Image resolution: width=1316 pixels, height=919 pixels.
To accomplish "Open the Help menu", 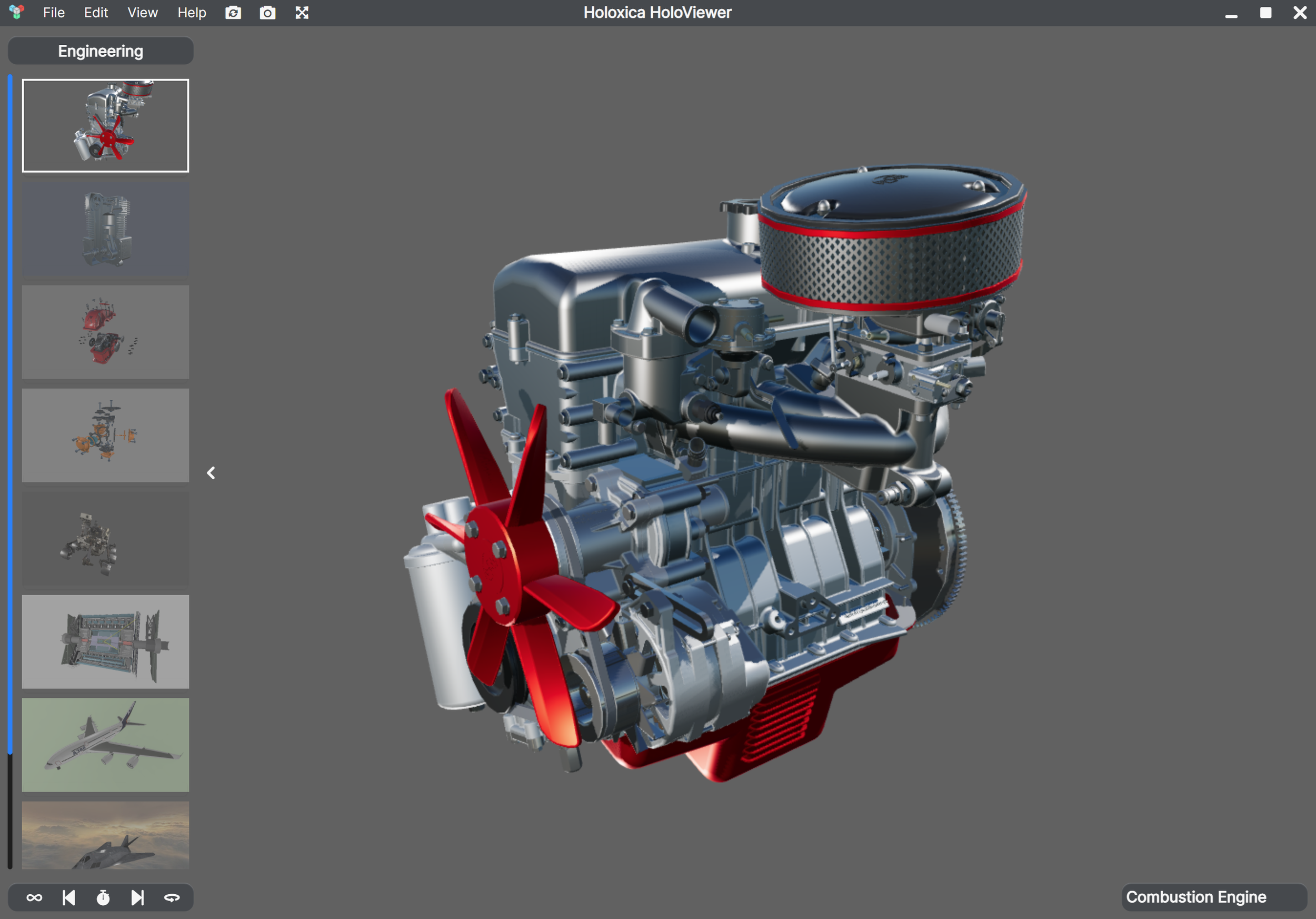I will point(192,13).
